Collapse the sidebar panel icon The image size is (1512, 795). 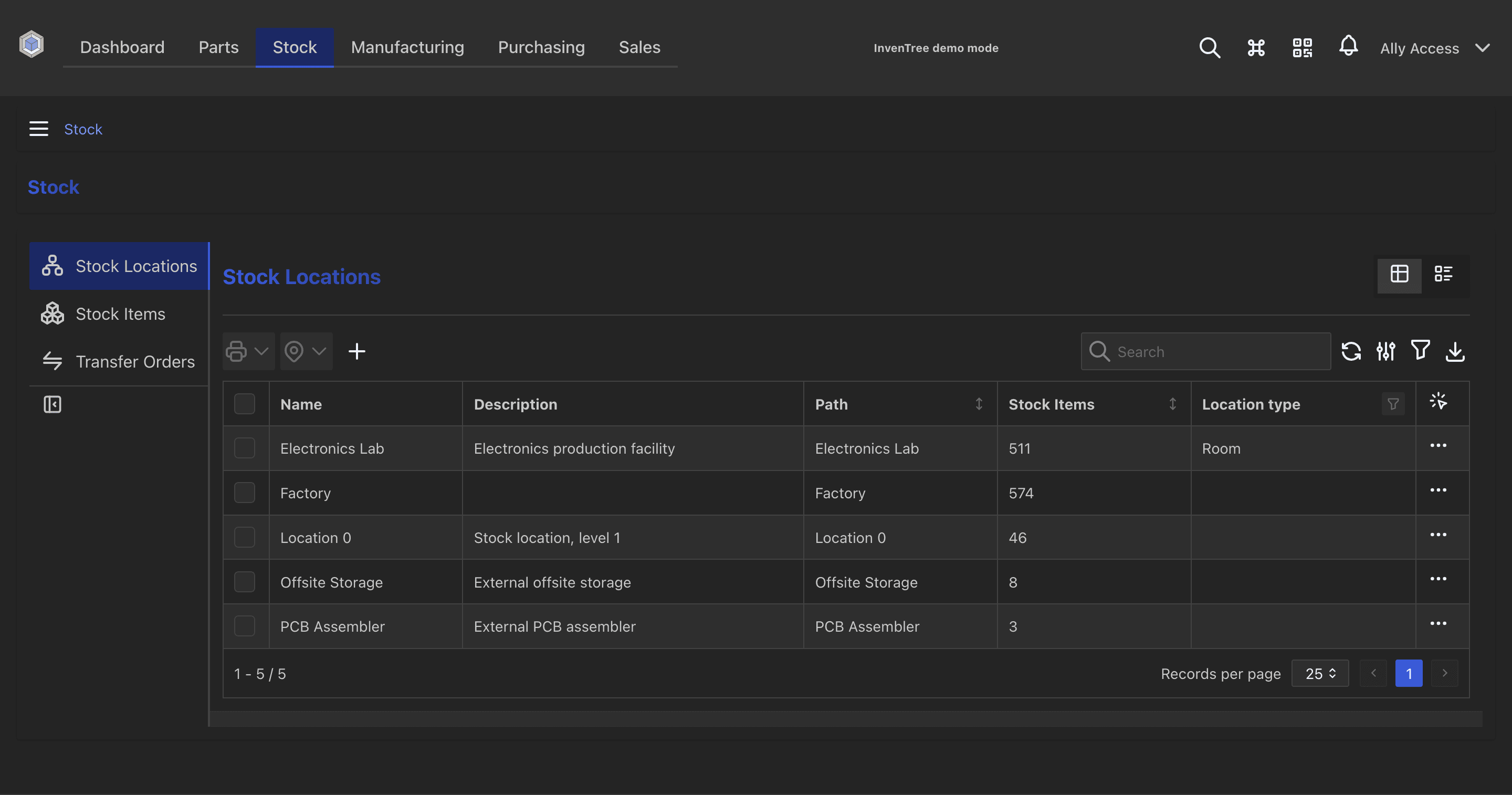pos(52,404)
